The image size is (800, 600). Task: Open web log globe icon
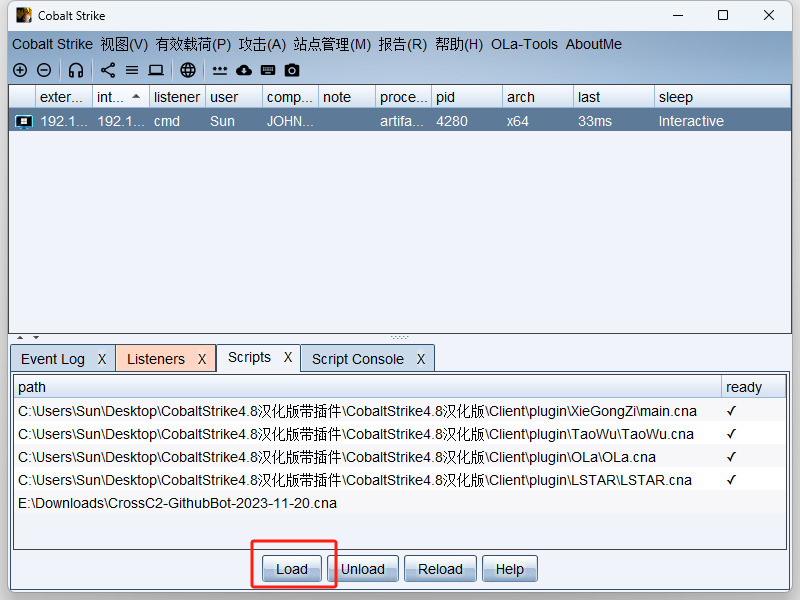(x=188, y=70)
